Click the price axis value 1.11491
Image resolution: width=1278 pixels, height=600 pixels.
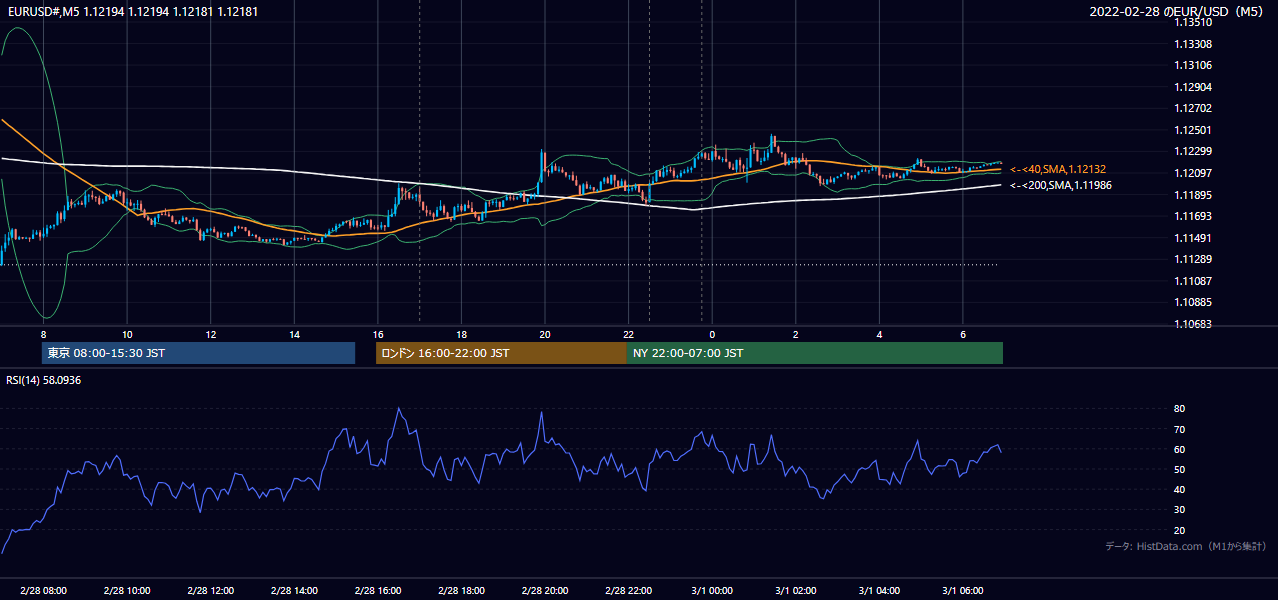(x=1193, y=238)
